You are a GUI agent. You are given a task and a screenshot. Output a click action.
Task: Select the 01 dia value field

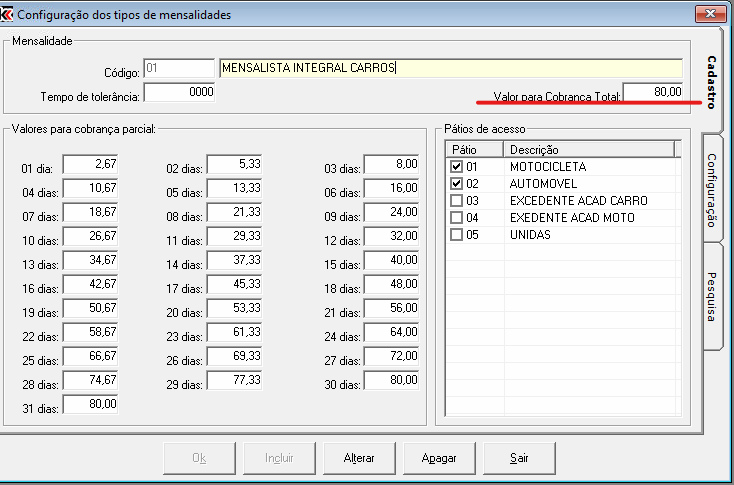(91, 163)
